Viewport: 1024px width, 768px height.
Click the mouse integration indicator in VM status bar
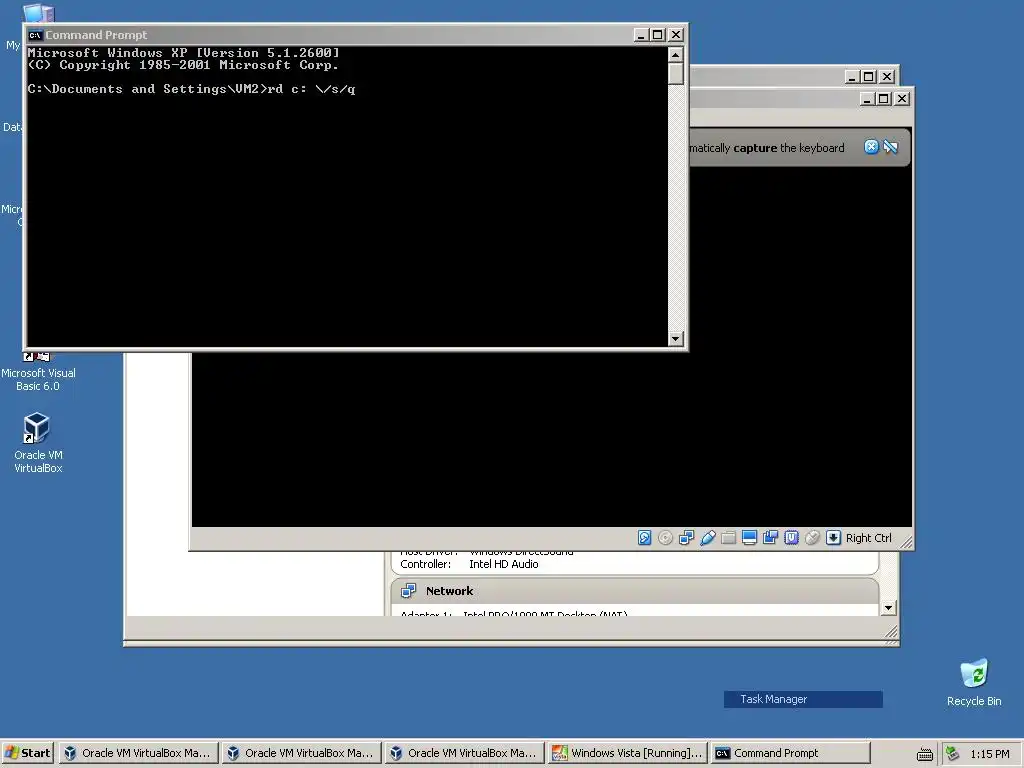point(812,537)
